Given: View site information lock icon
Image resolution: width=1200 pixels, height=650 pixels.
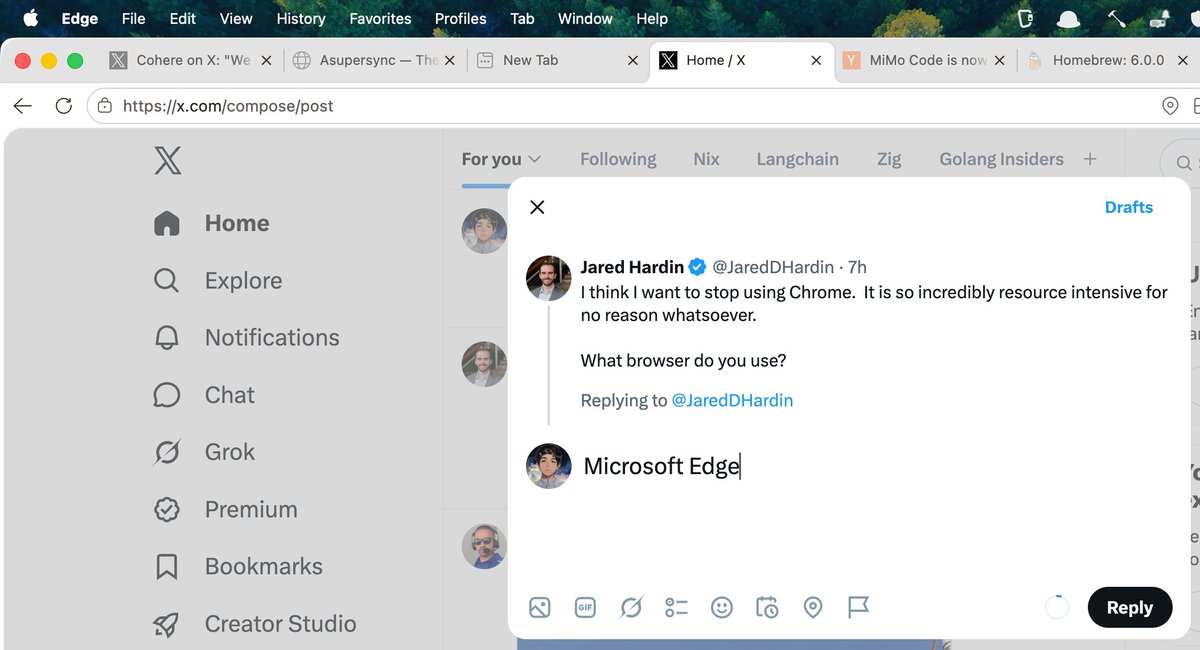Looking at the screenshot, I should click(105, 106).
